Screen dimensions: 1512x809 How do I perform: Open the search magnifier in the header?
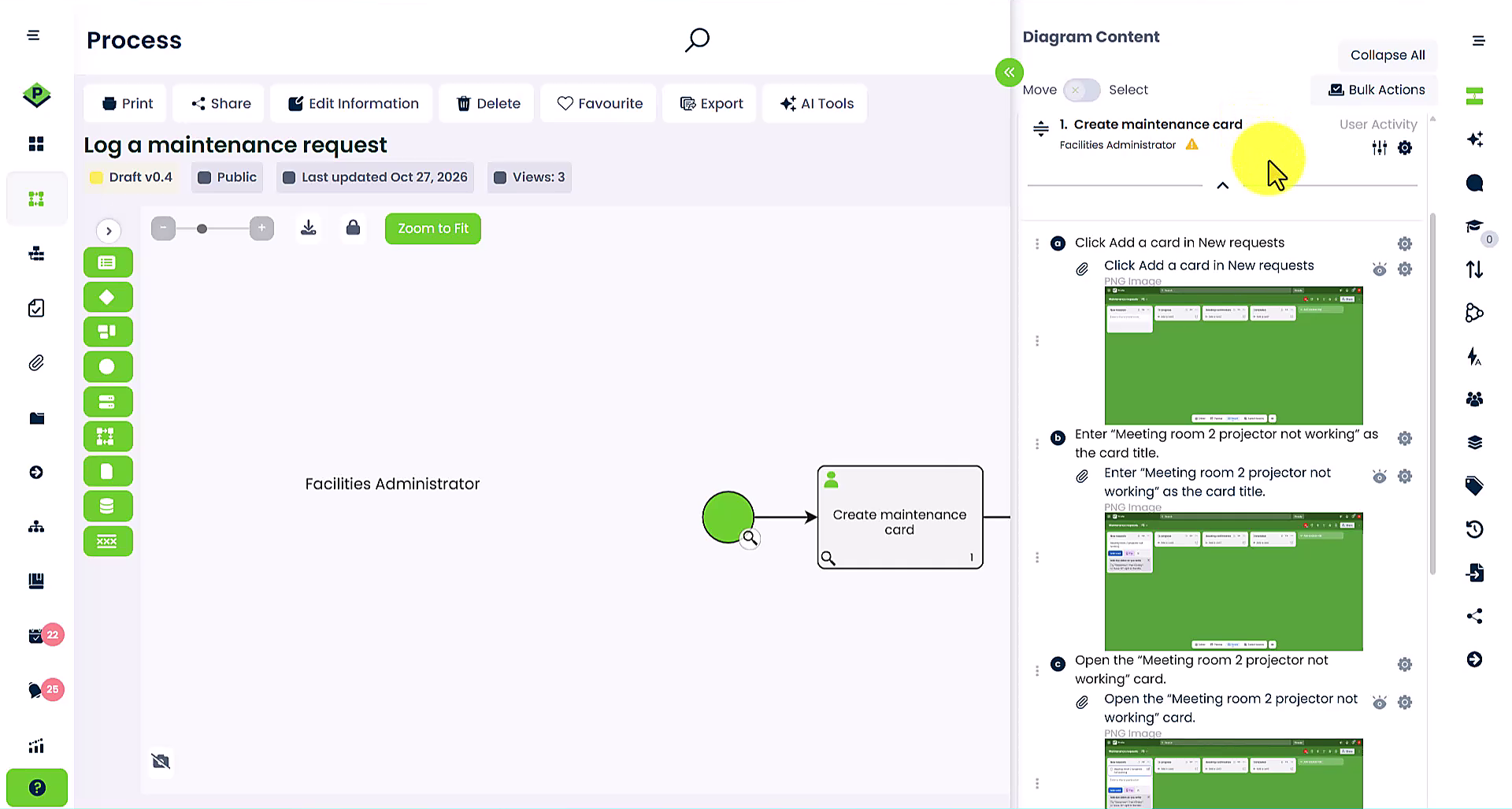[697, 39]
